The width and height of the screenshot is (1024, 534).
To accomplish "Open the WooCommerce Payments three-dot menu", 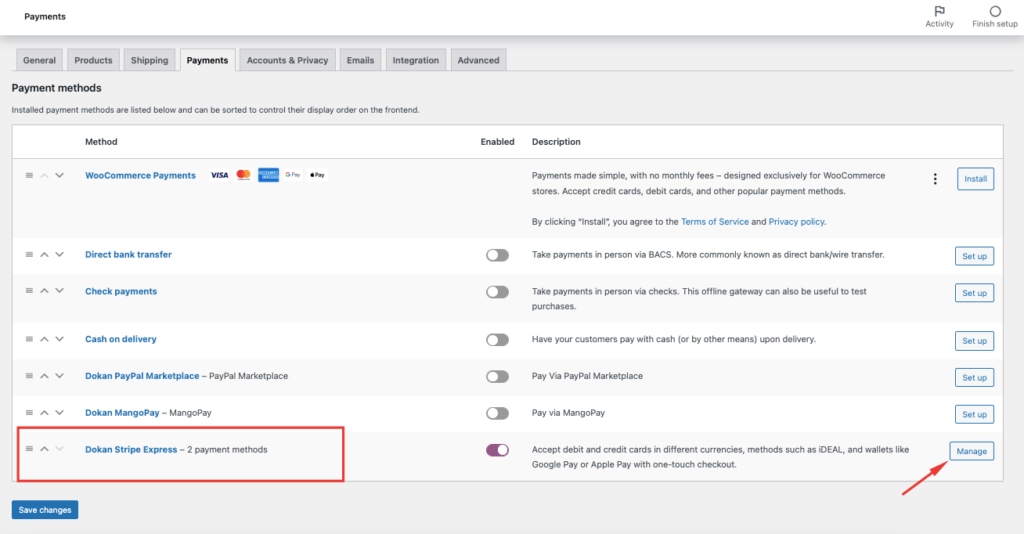I will click(x=935, y=179).
